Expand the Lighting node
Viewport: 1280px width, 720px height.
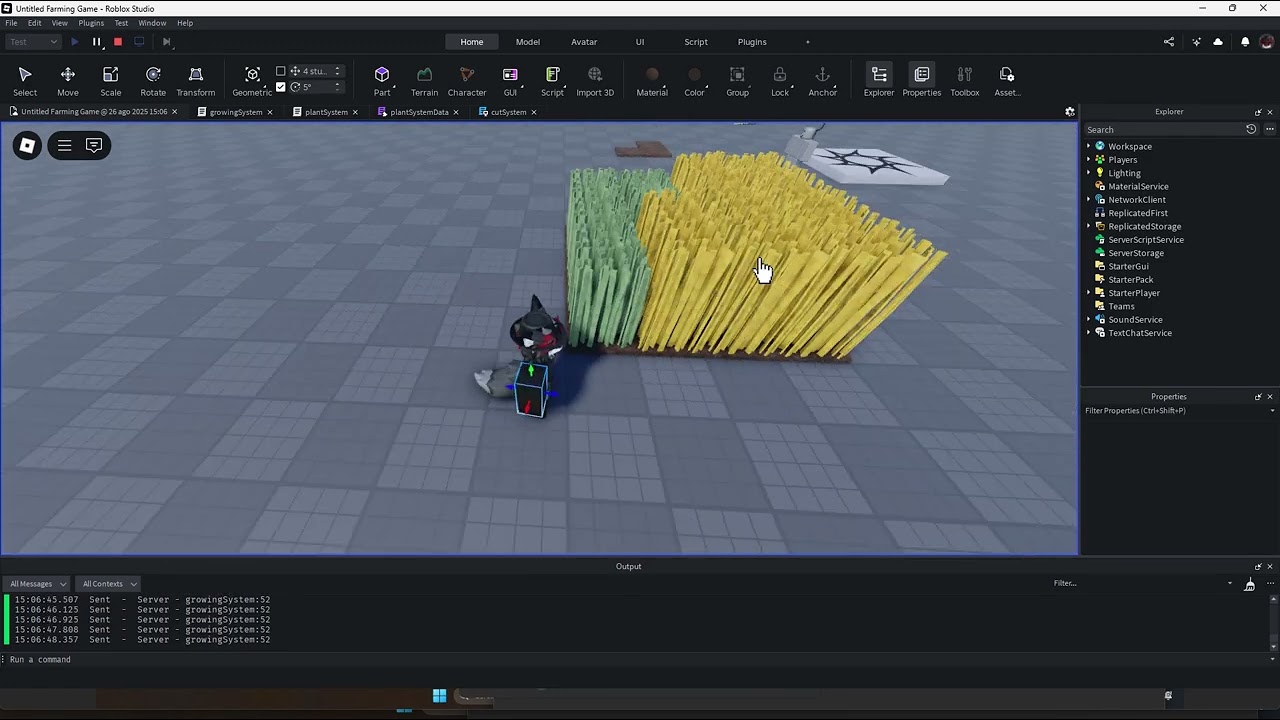click(x=1089, y=173)
